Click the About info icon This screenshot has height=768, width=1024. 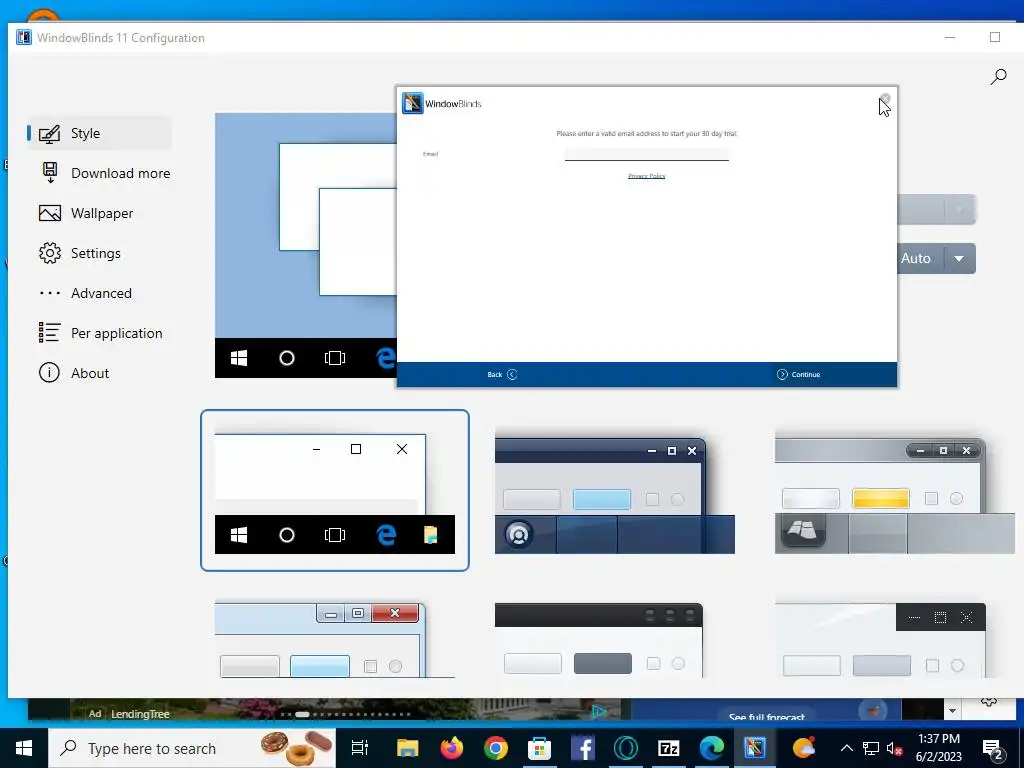[50, 373]
